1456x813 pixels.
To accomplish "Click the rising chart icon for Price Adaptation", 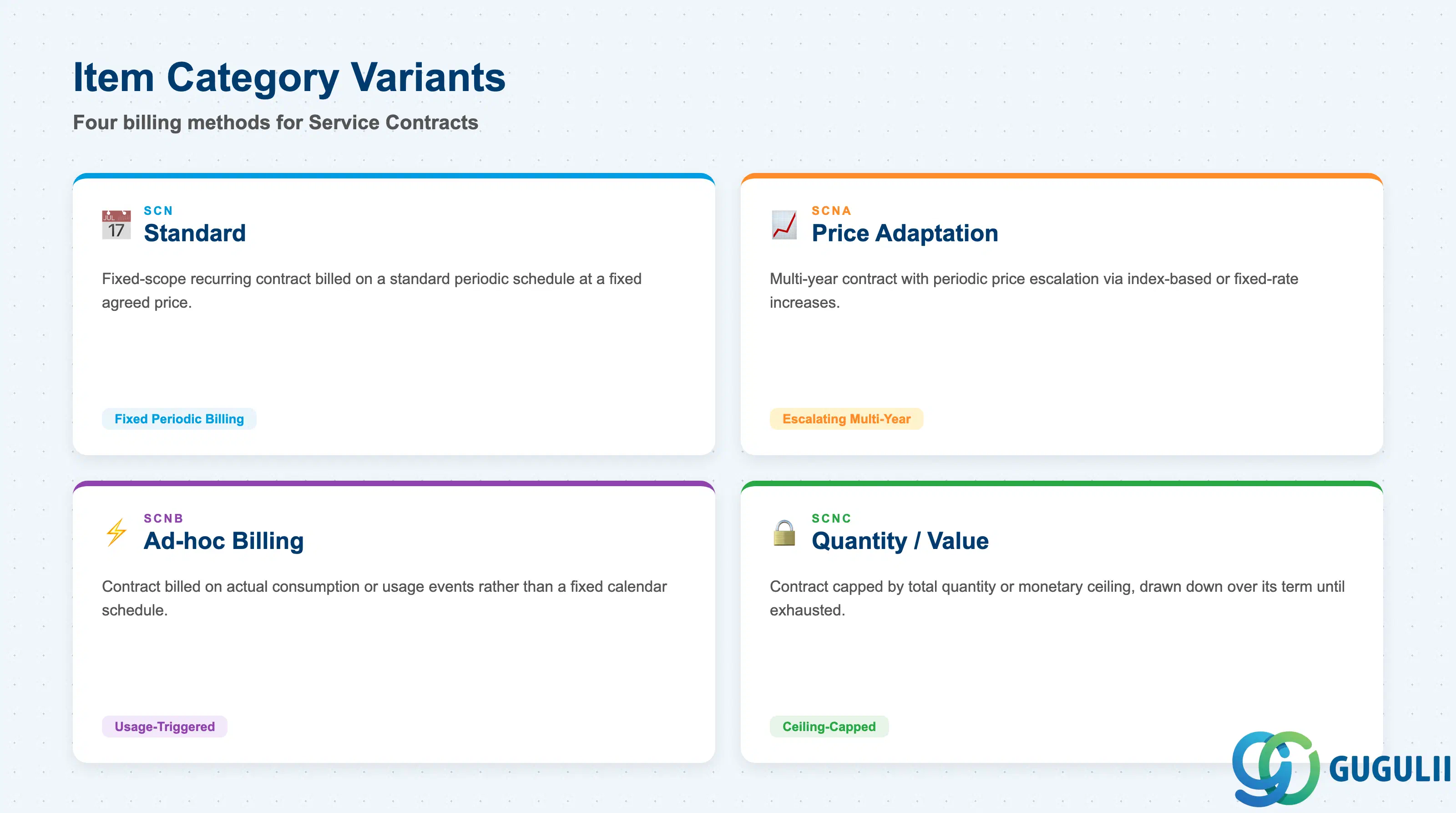I will coord(784,225).
